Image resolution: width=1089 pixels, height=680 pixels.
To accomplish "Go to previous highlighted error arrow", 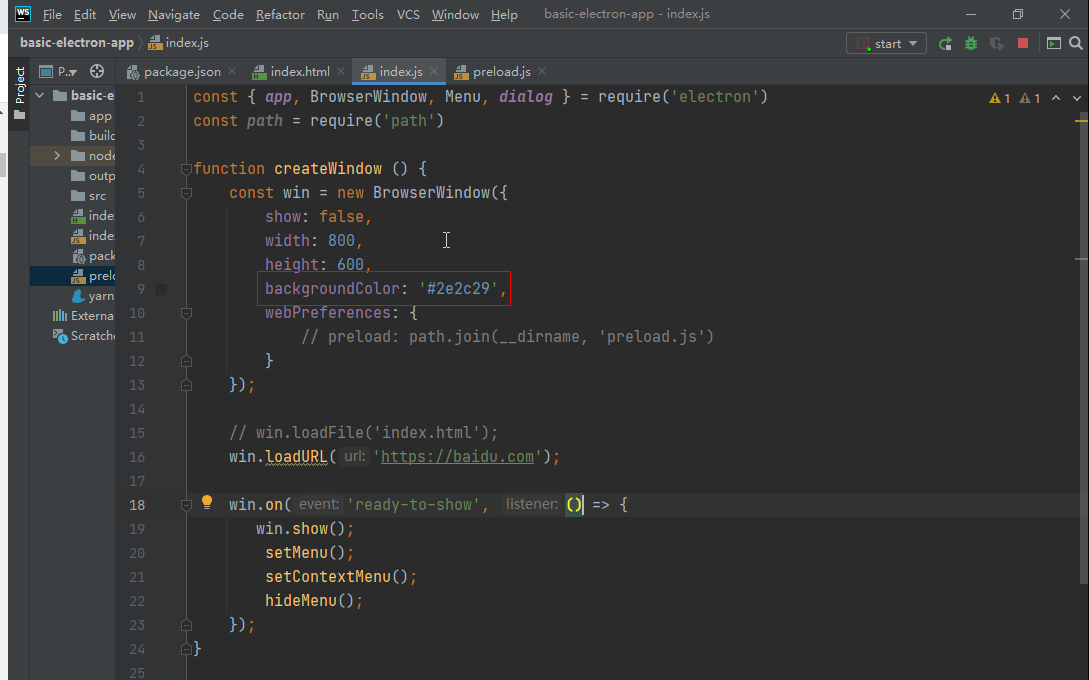I will coord(1056,98).
